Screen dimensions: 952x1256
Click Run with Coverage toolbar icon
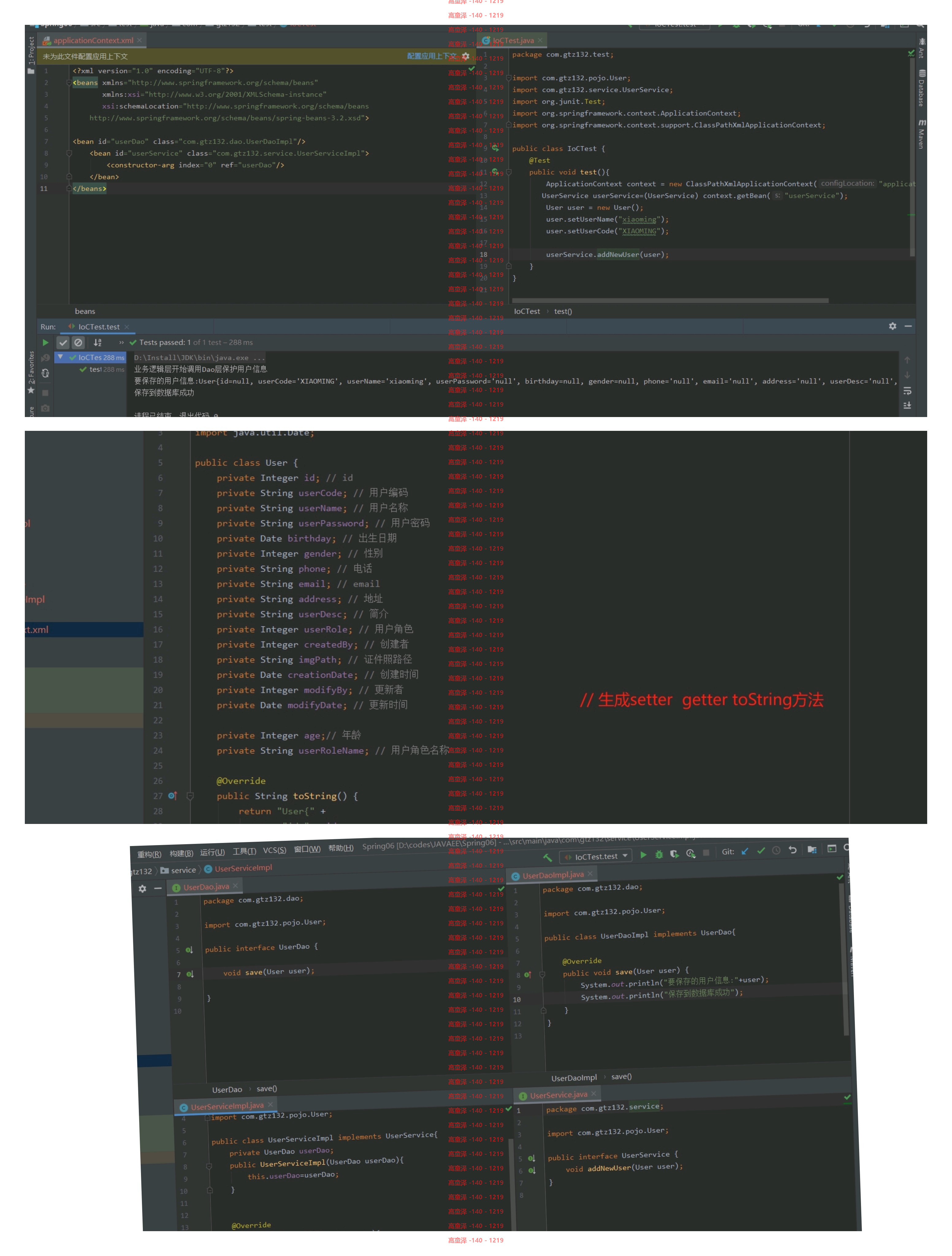coord(674,853)
